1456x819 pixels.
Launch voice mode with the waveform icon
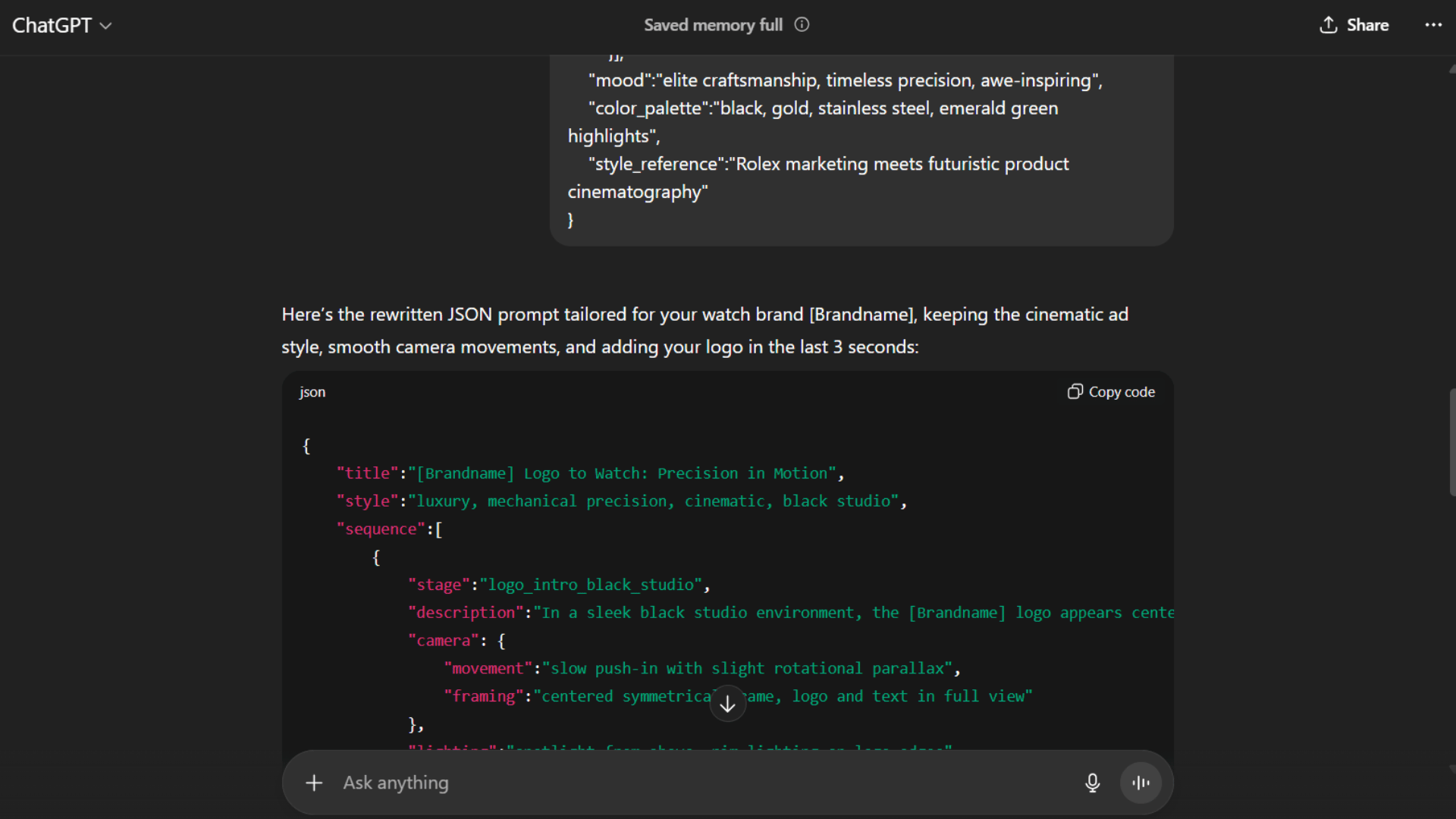[1141, 783]
